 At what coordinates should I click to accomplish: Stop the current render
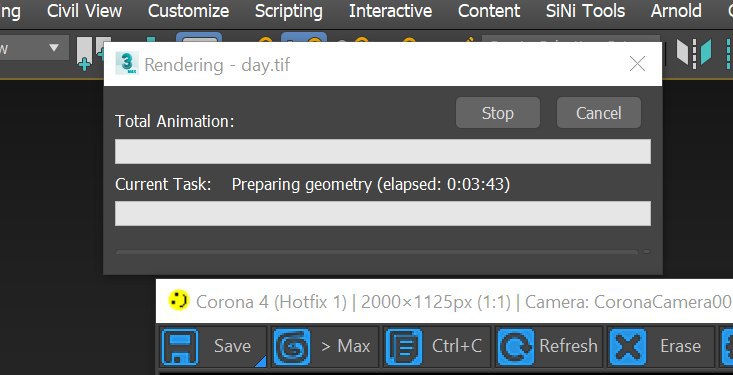point(498,113)
